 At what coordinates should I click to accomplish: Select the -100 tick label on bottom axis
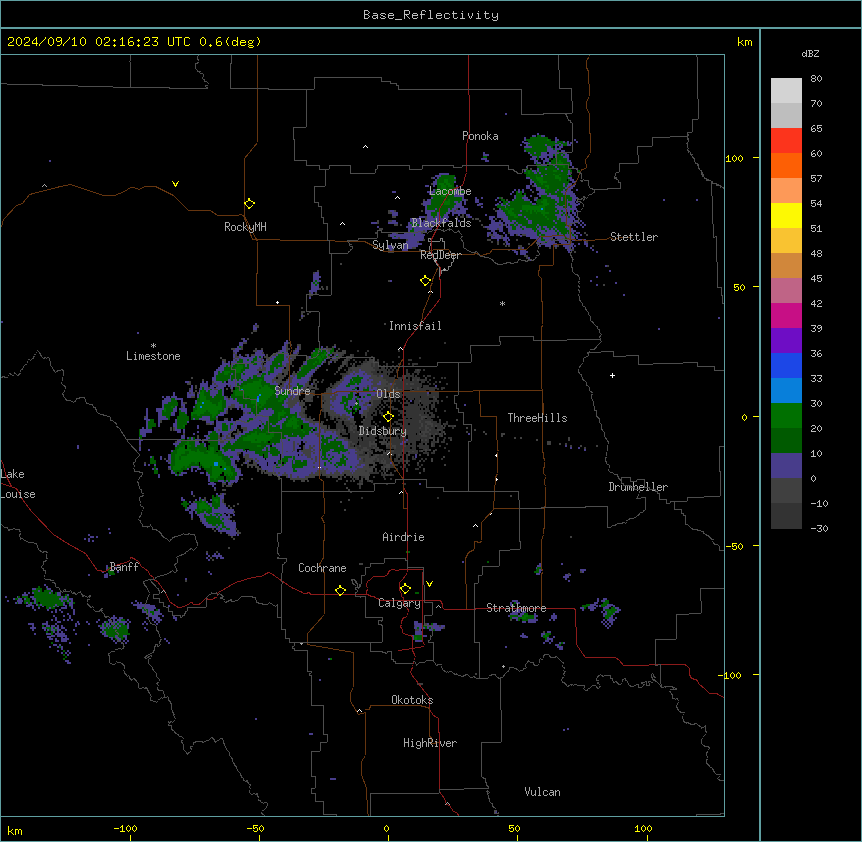125,829
